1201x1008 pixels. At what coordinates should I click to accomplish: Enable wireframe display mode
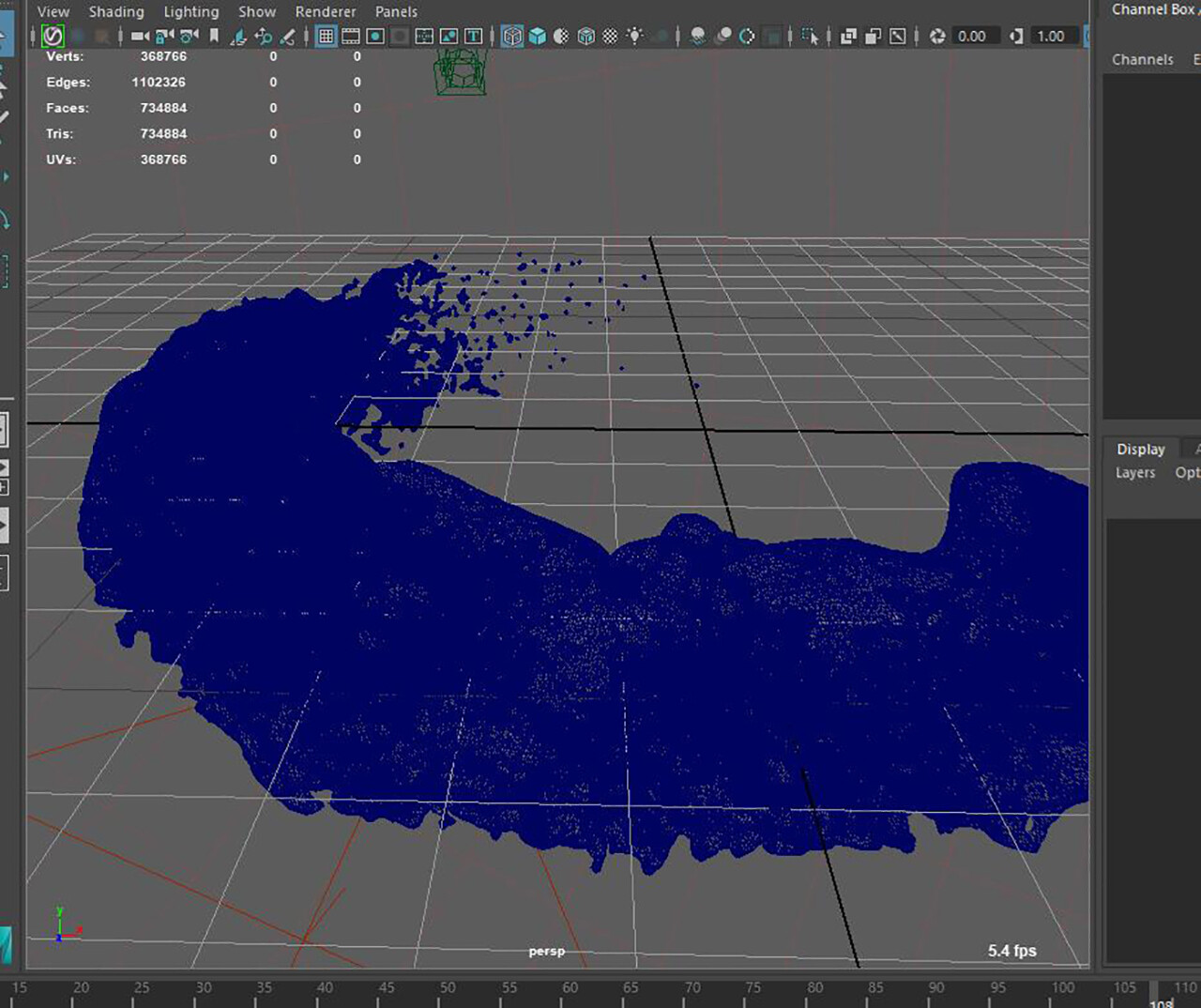coord(510,38)
